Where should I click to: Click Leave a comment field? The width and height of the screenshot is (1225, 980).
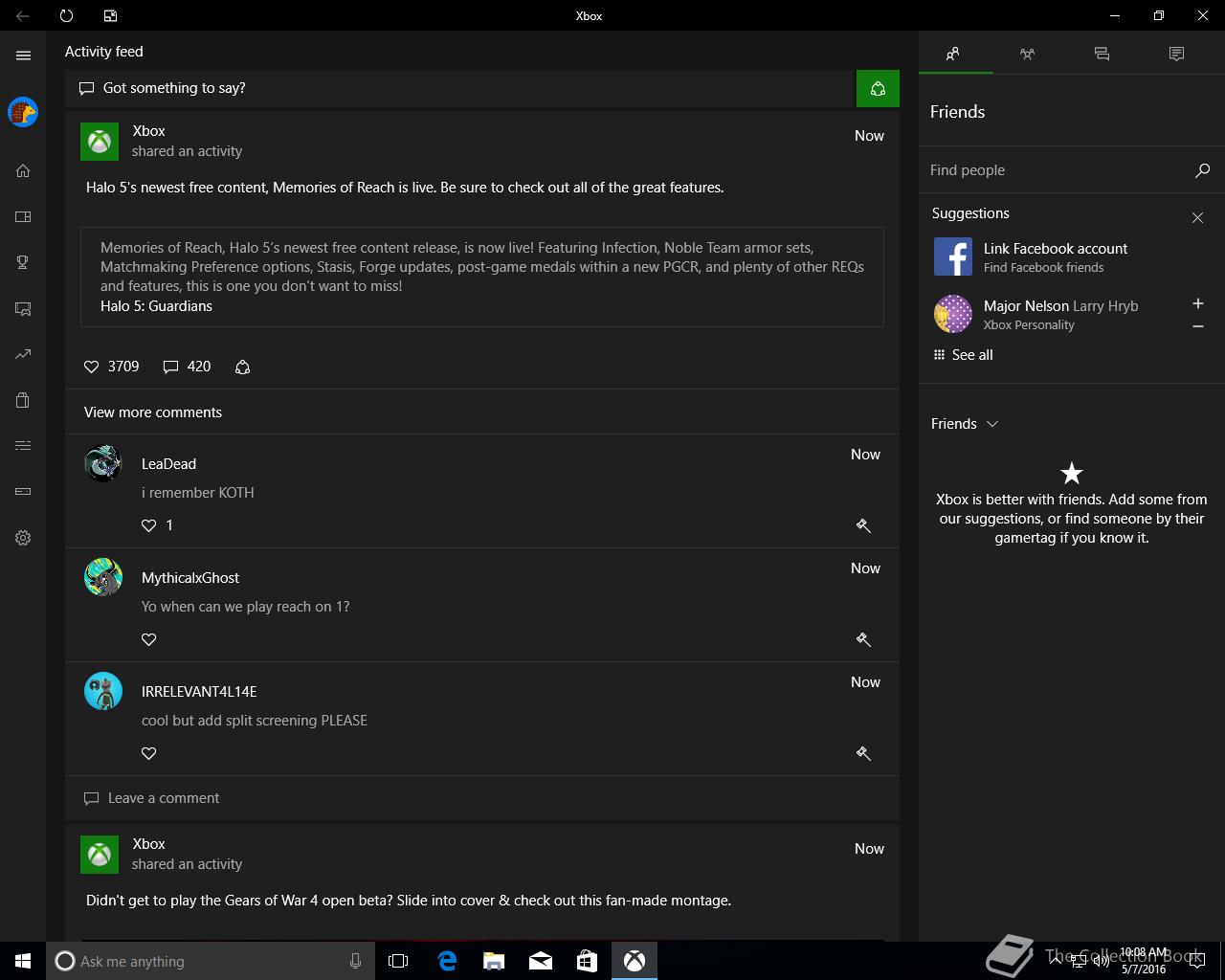point(482,798)
